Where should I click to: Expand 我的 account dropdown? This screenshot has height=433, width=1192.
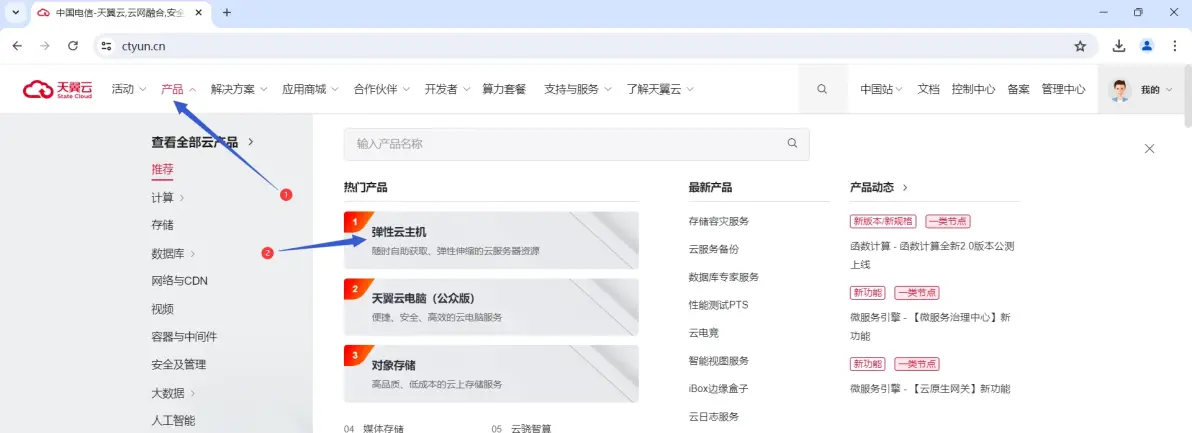(x=1157, y=90)
